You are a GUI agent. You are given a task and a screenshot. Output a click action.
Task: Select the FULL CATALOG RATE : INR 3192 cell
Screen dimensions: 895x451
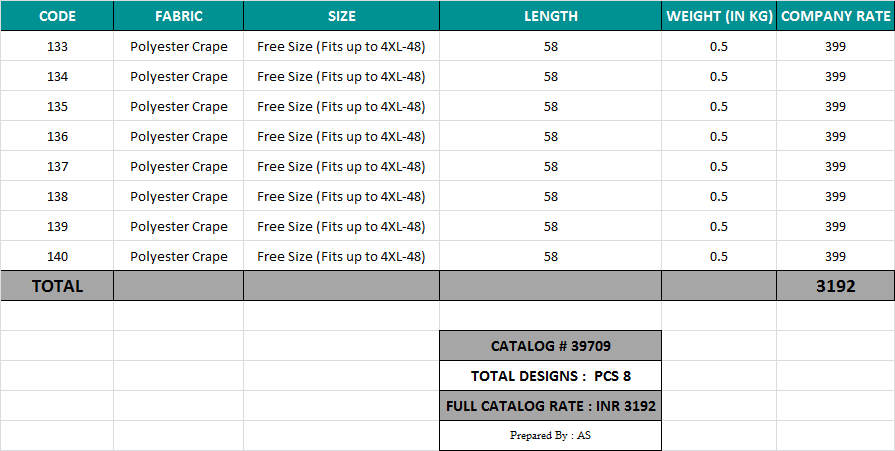click(550, 406)
